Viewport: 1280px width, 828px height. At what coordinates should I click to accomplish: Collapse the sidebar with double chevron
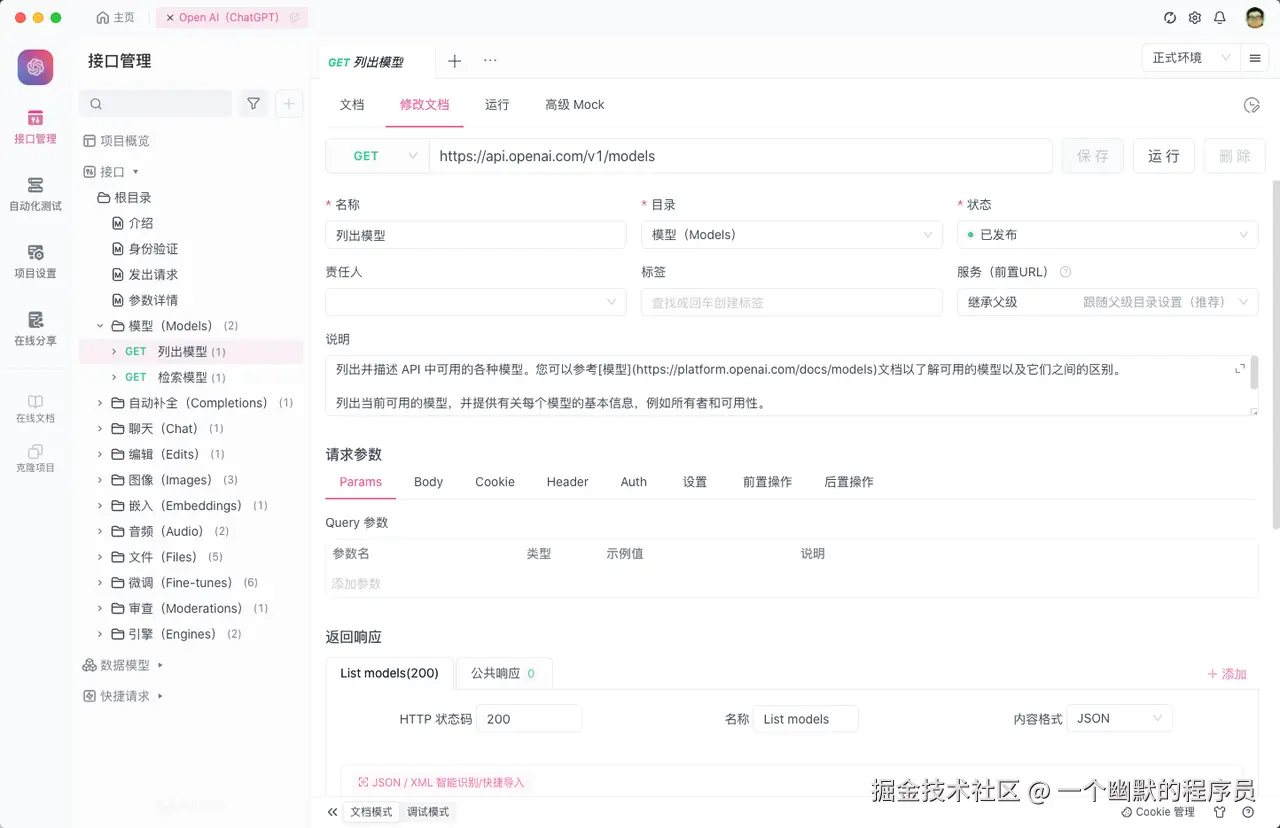point(333,812)
